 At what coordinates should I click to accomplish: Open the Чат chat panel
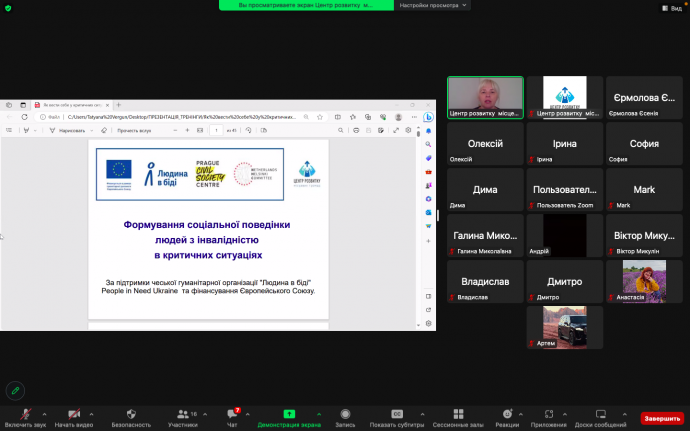pyautogui.click(x=233, y=415)
